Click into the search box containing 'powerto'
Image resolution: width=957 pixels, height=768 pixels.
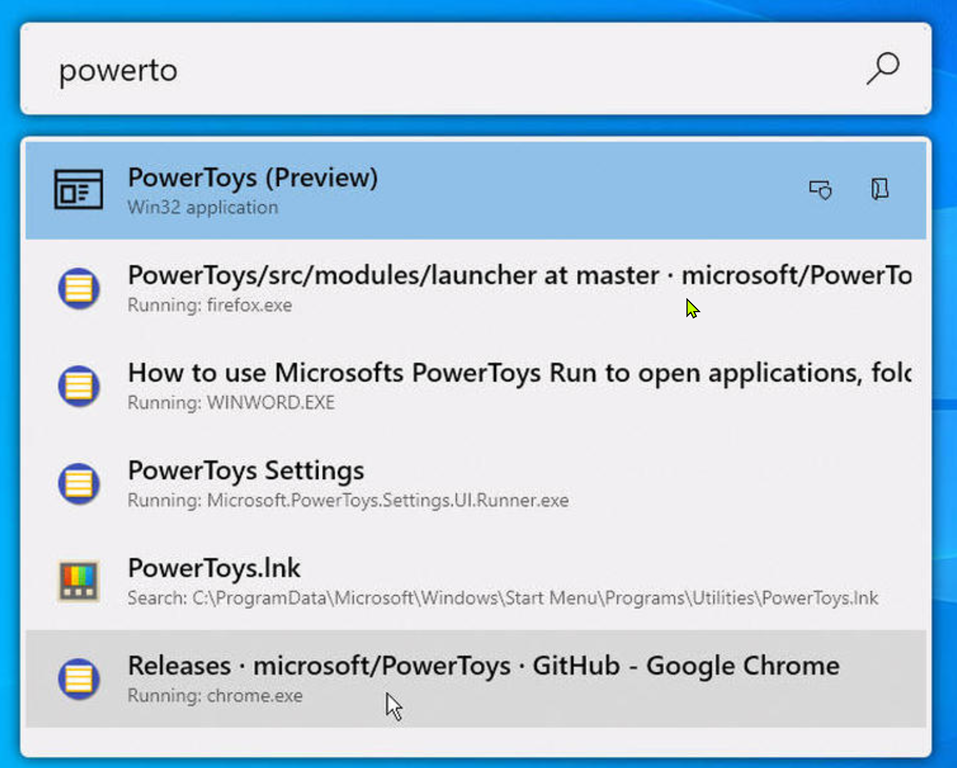[450, 70]
